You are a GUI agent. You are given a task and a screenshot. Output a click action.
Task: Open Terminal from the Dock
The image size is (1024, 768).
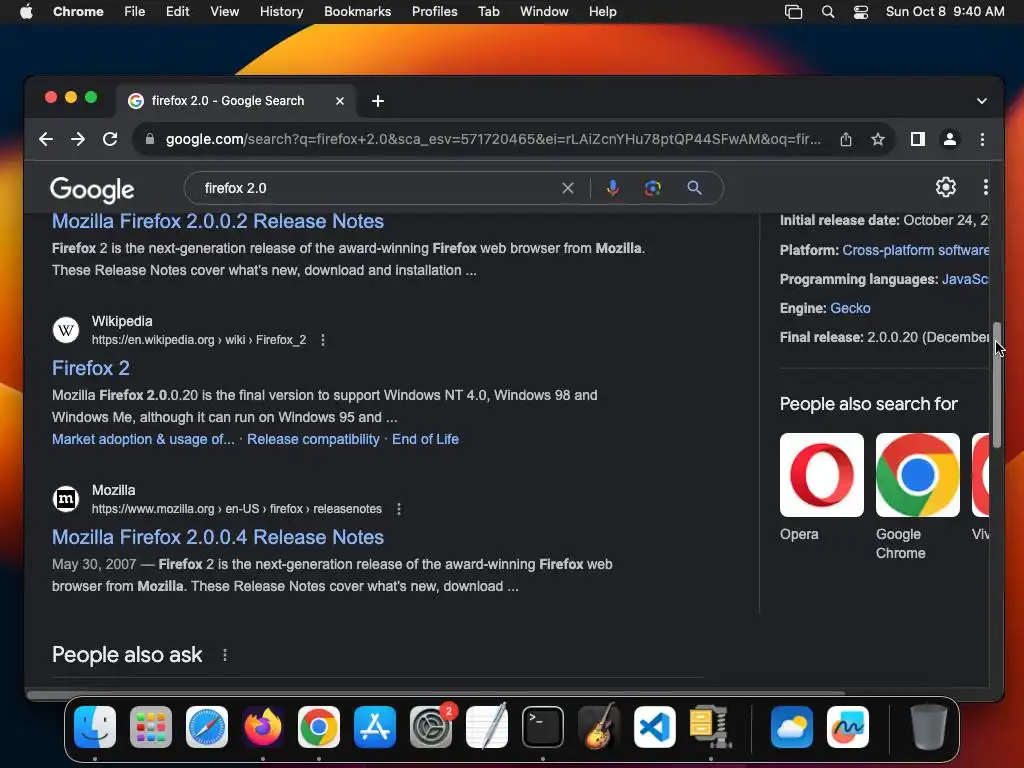coord(542,726)
